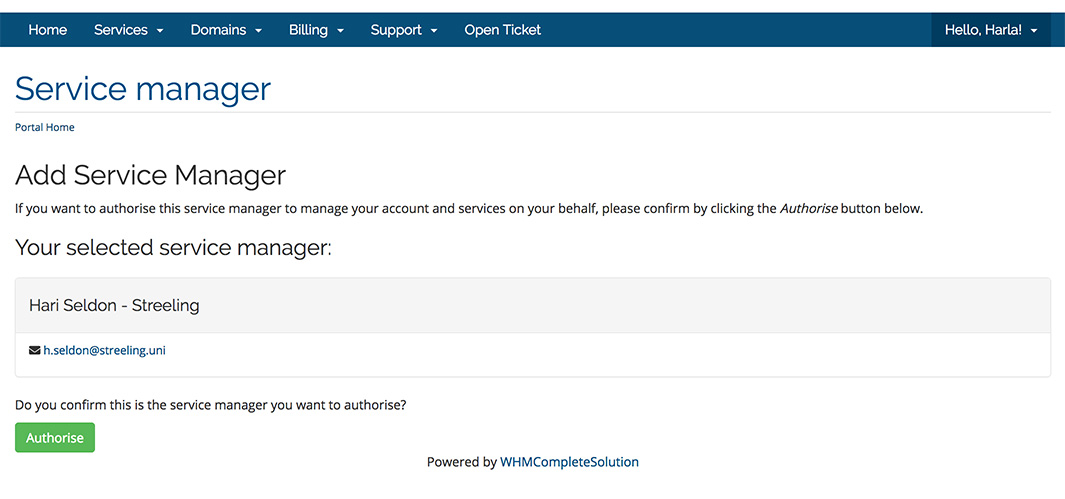Open the Domains dropdown
Image resolution: width=1065 pixels, height=499 pixels.
(x=226, y=30)
